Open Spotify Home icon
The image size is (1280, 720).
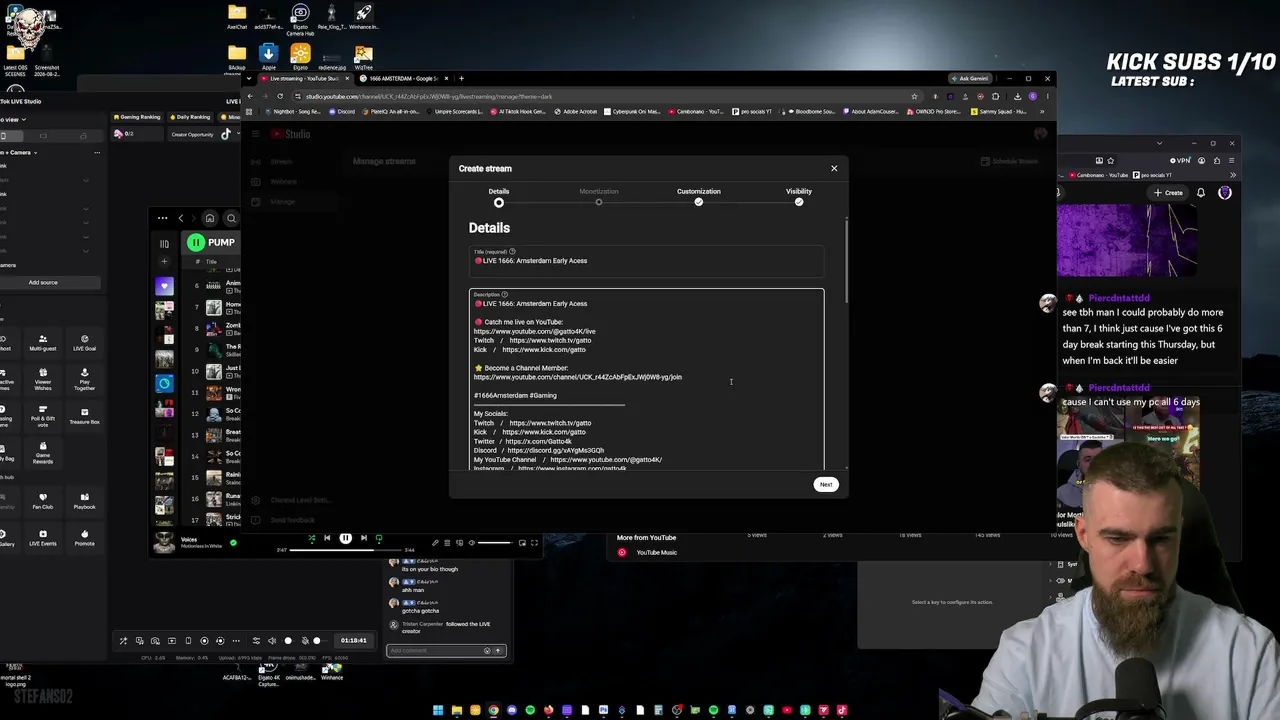(209, 218)
